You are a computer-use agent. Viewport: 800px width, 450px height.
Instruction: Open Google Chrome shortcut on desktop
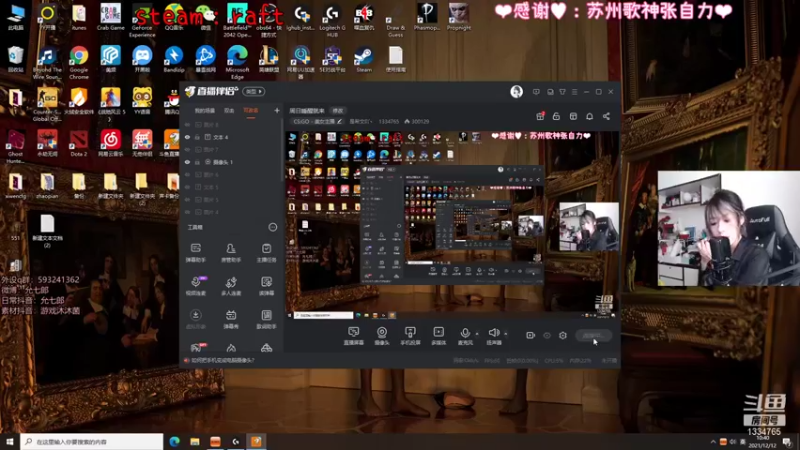point(79,62)
